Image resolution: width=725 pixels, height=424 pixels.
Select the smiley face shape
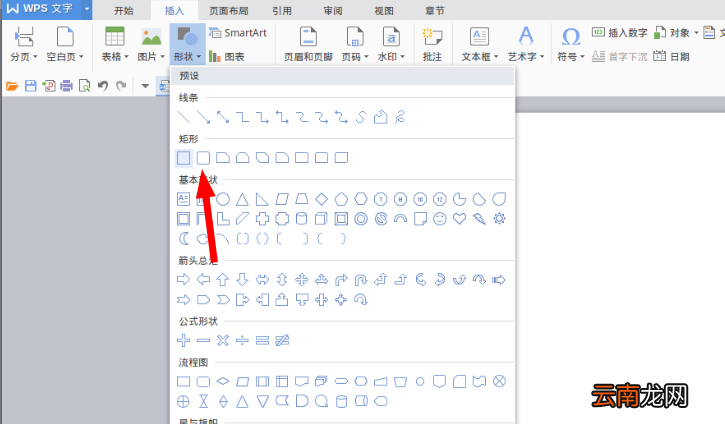pos(440,219)
